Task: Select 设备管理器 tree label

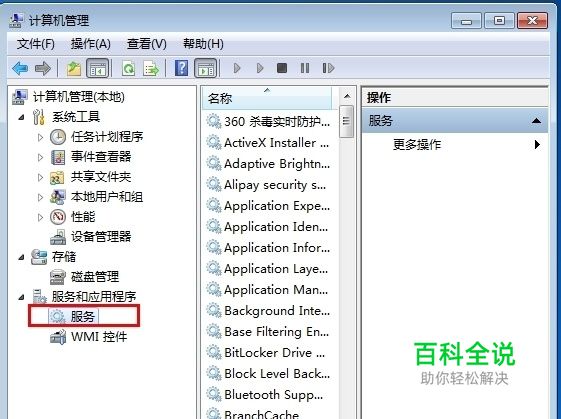Action: click(101, 237)
